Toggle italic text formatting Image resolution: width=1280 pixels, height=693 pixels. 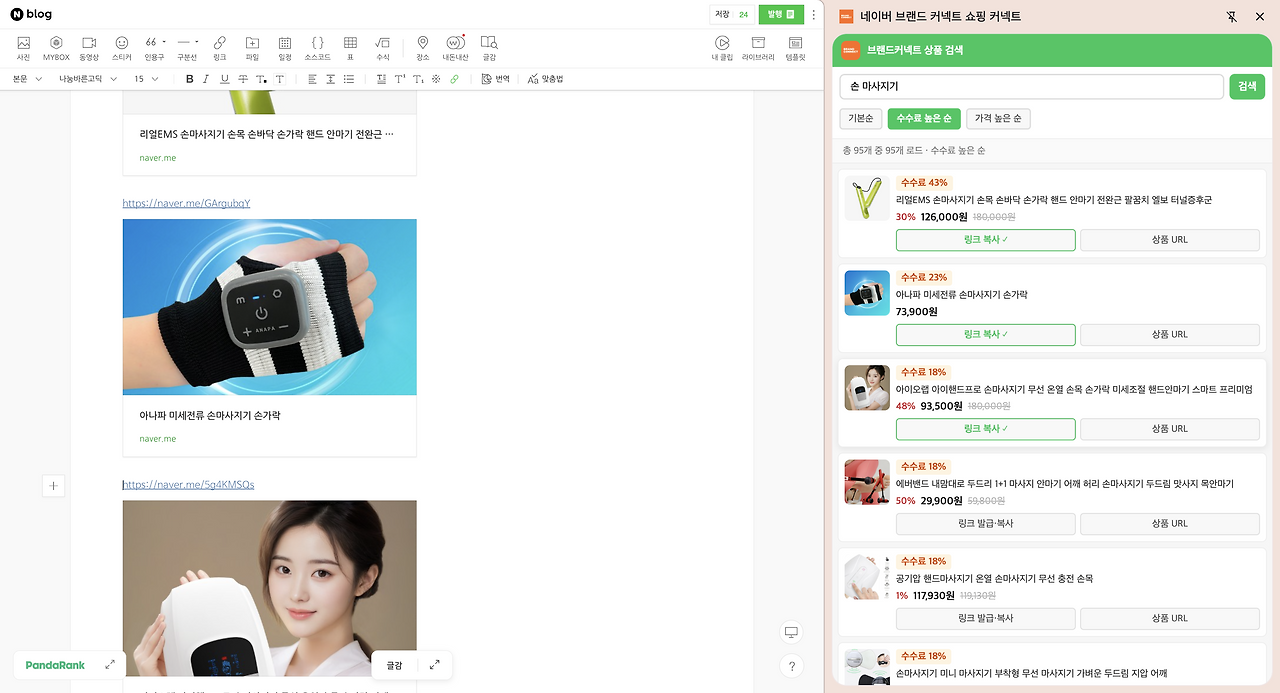[x=205, y=78]
